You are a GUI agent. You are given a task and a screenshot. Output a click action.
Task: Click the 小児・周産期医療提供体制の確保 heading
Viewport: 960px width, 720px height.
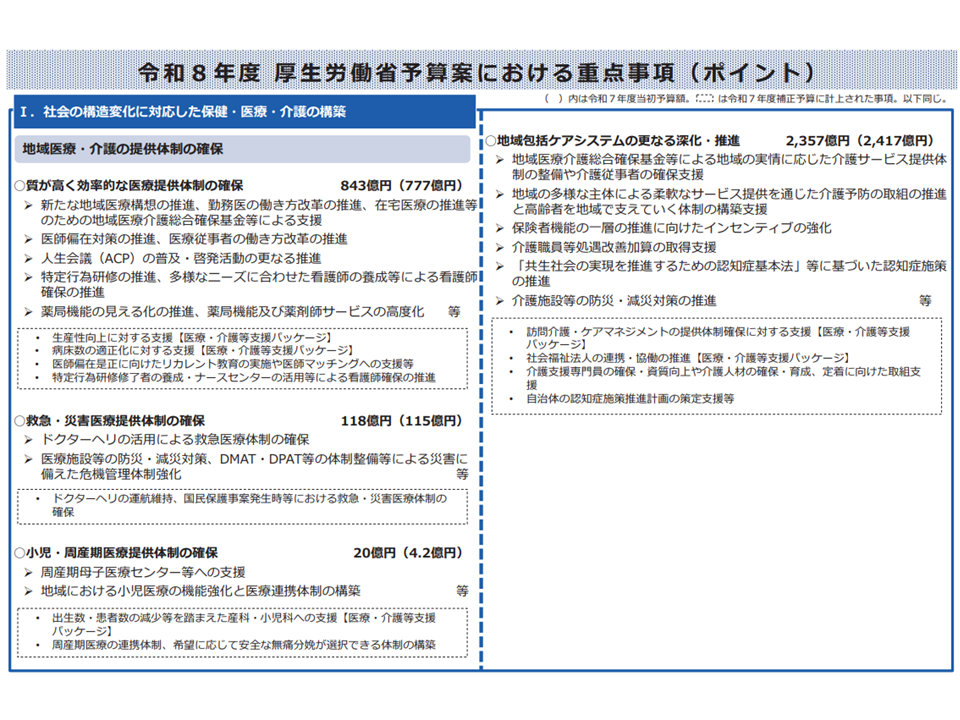pyautogui.click(x=116, y=552)
